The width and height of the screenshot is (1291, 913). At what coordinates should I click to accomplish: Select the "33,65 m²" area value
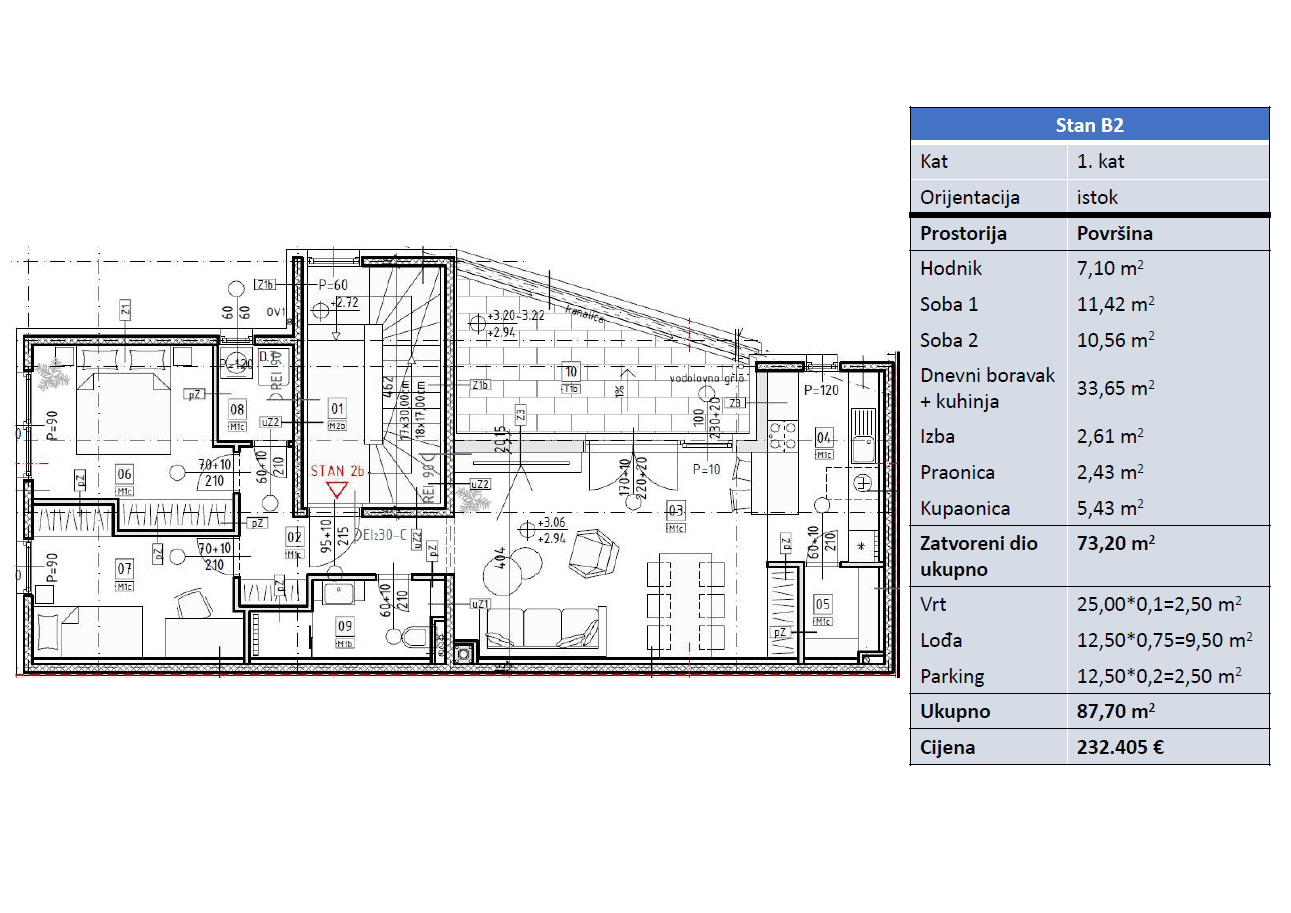click(1115, 389)
